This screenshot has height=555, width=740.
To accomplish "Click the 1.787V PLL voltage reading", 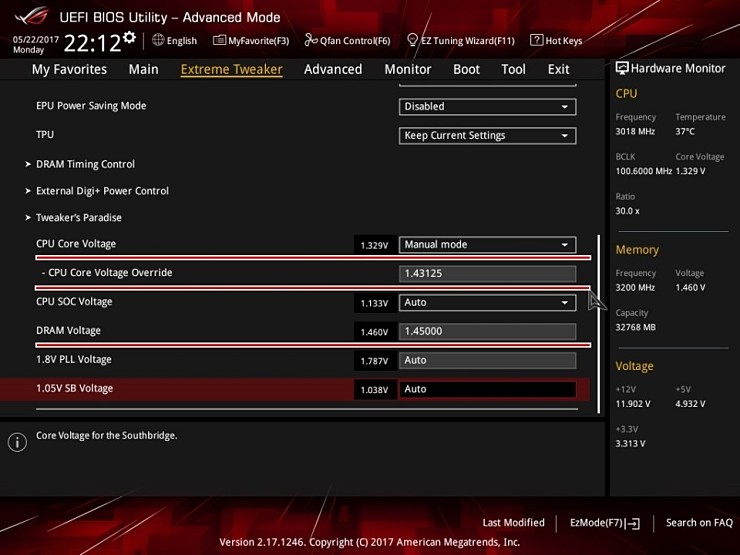I will 374,361.
